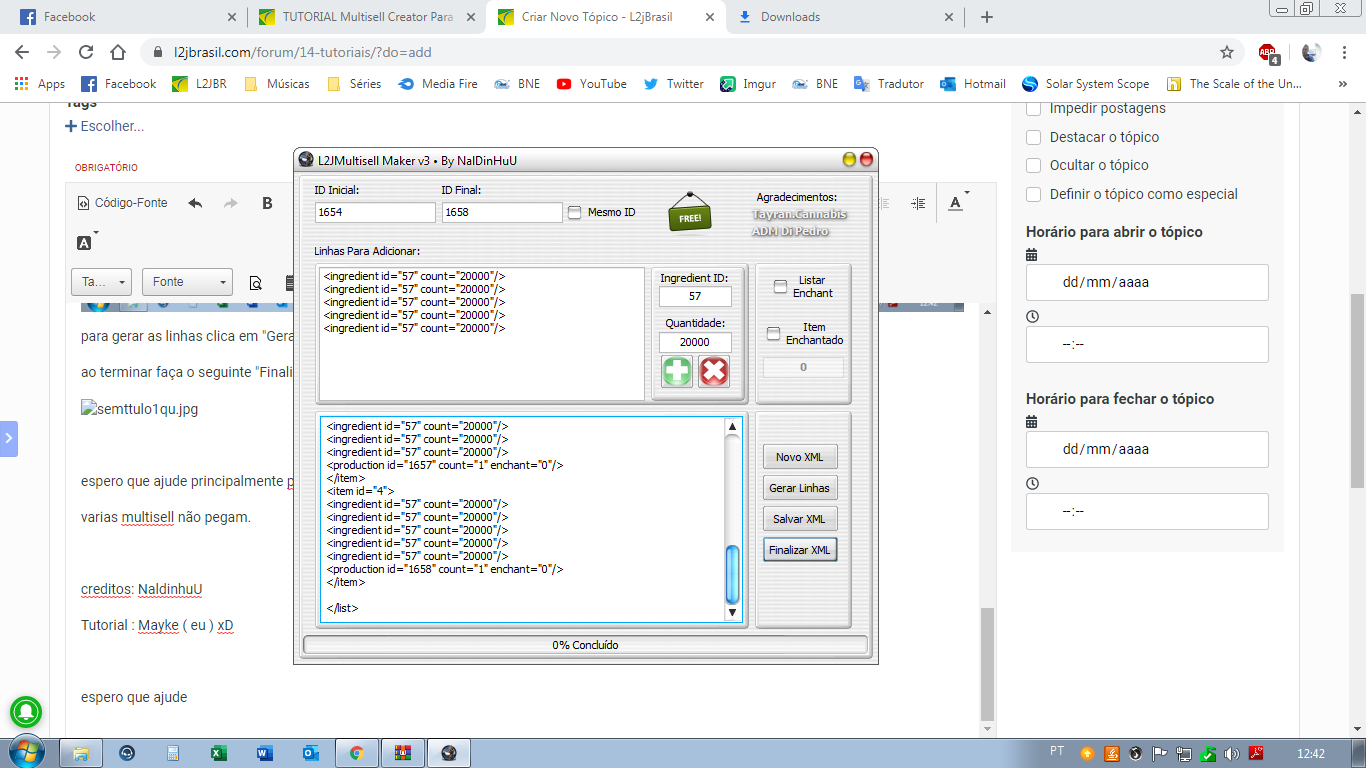
Task: Open the text color picker icon
Action: pos(955,203)
